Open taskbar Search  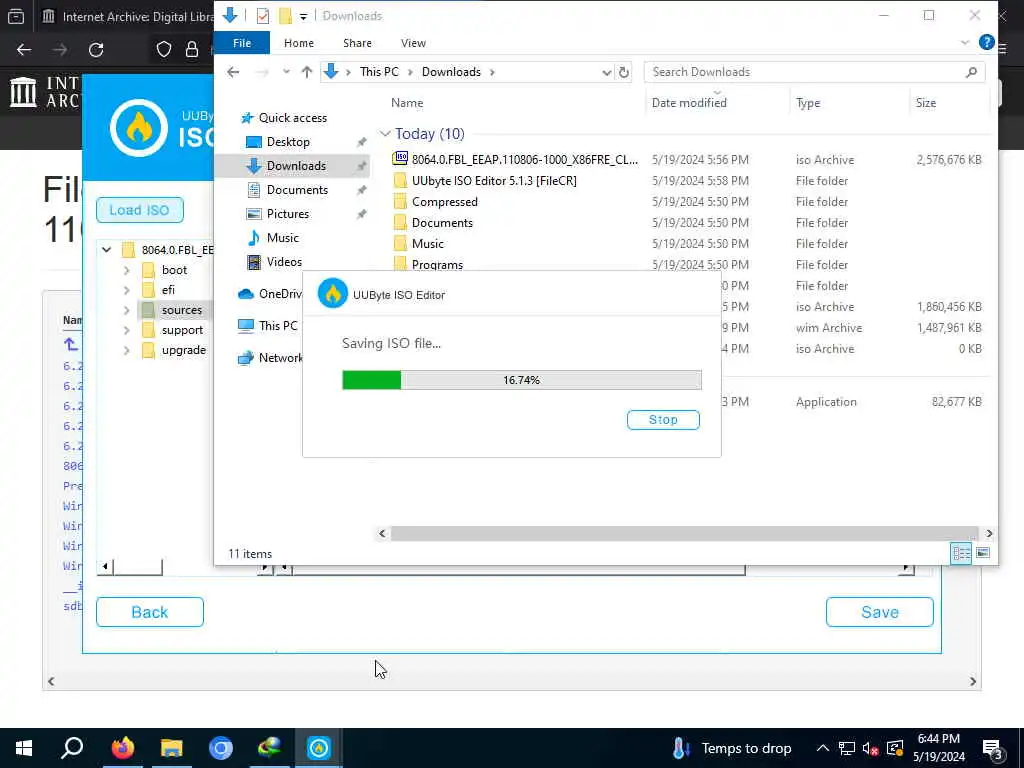pos(72,748)
